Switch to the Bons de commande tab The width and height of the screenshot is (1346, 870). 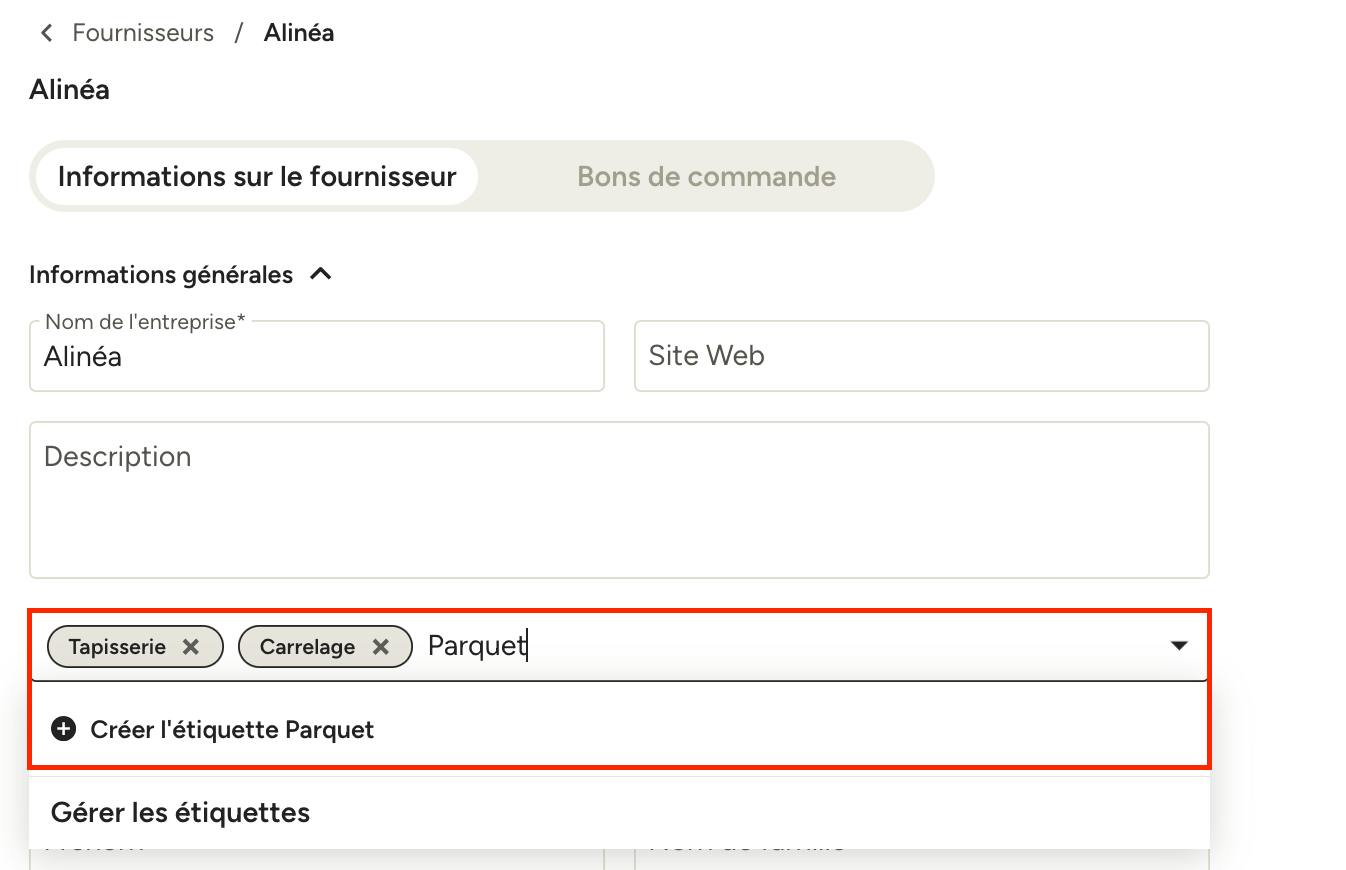click(x=706, y=176)
